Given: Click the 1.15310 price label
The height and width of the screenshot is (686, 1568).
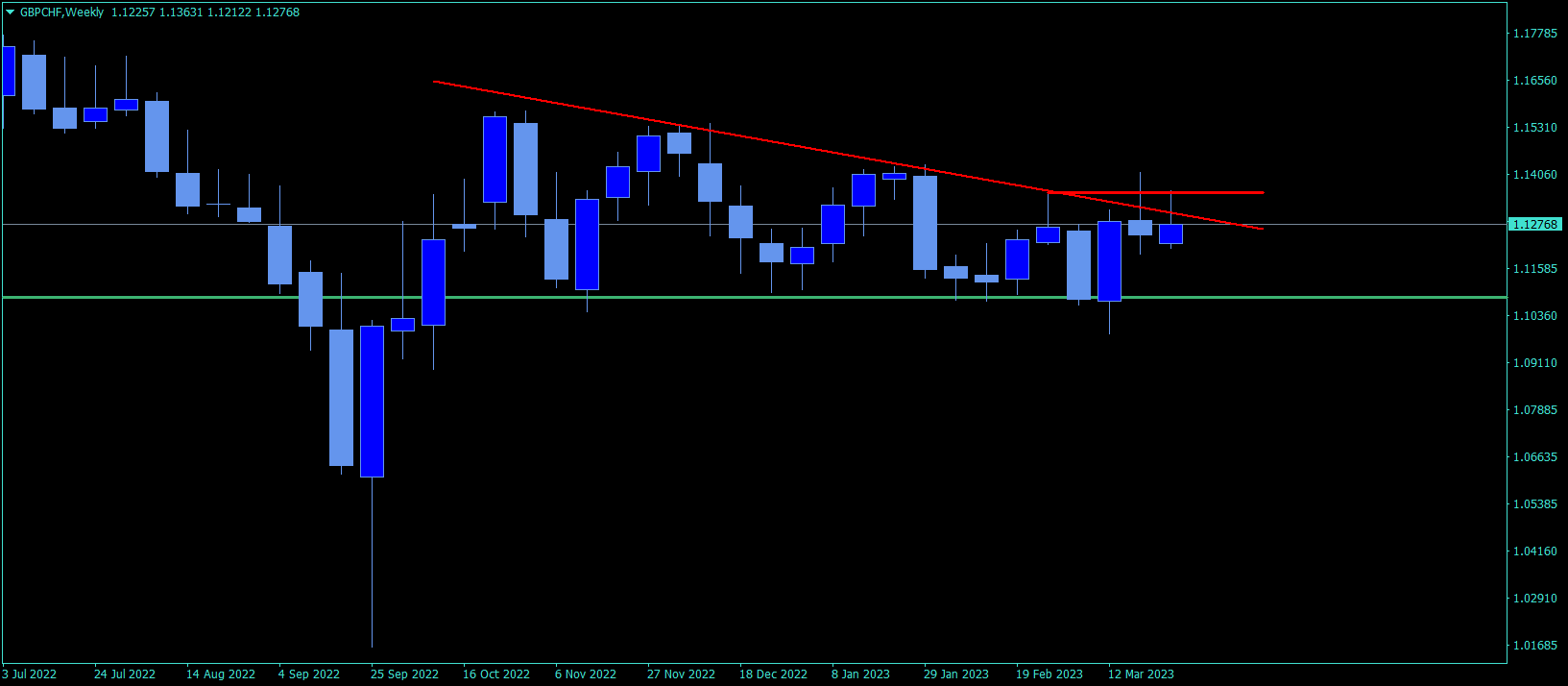Looking at the screenshot, I should tap(1535, 128).
